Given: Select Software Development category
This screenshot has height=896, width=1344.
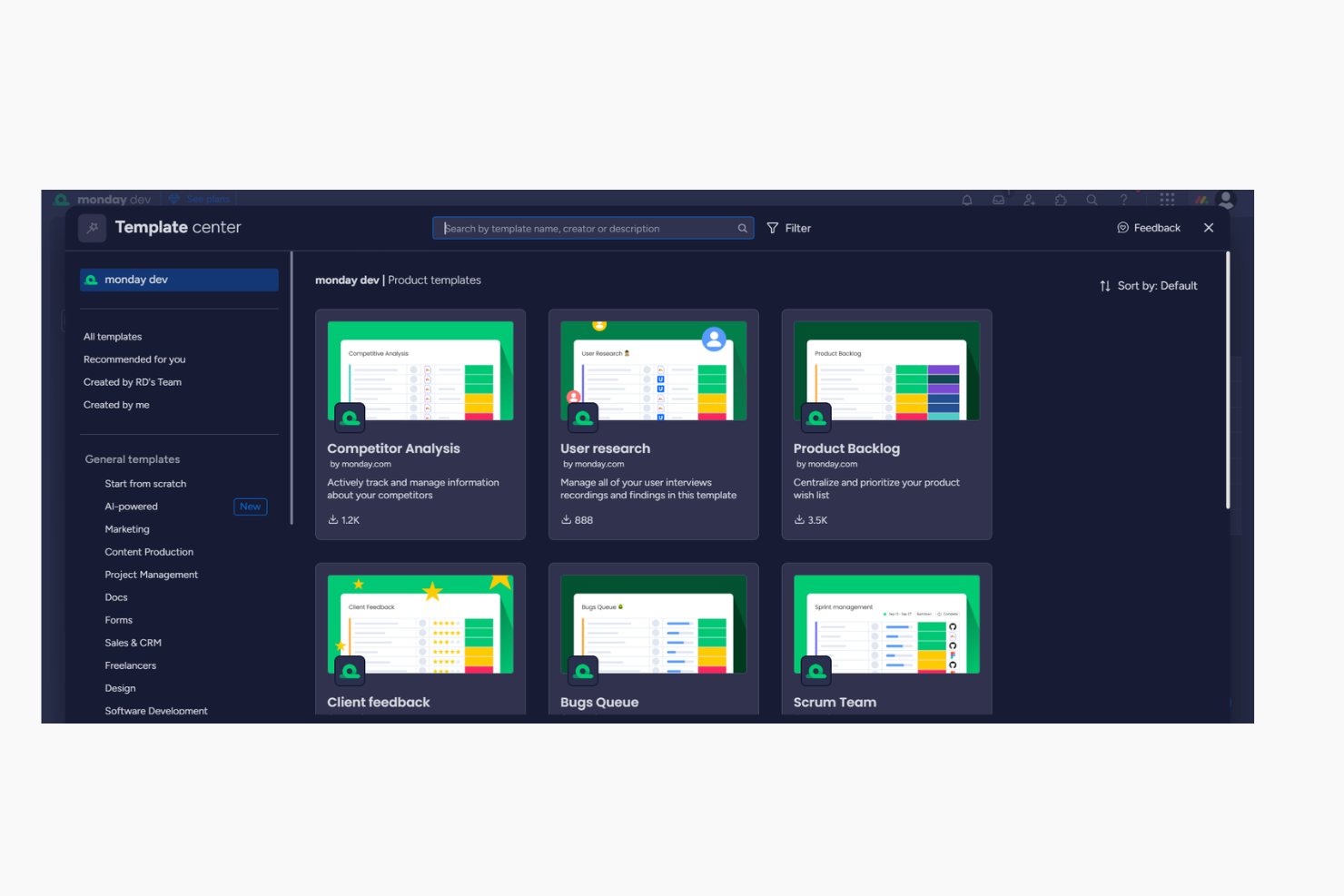Looking at the screenshot, I should click(156, 711).
